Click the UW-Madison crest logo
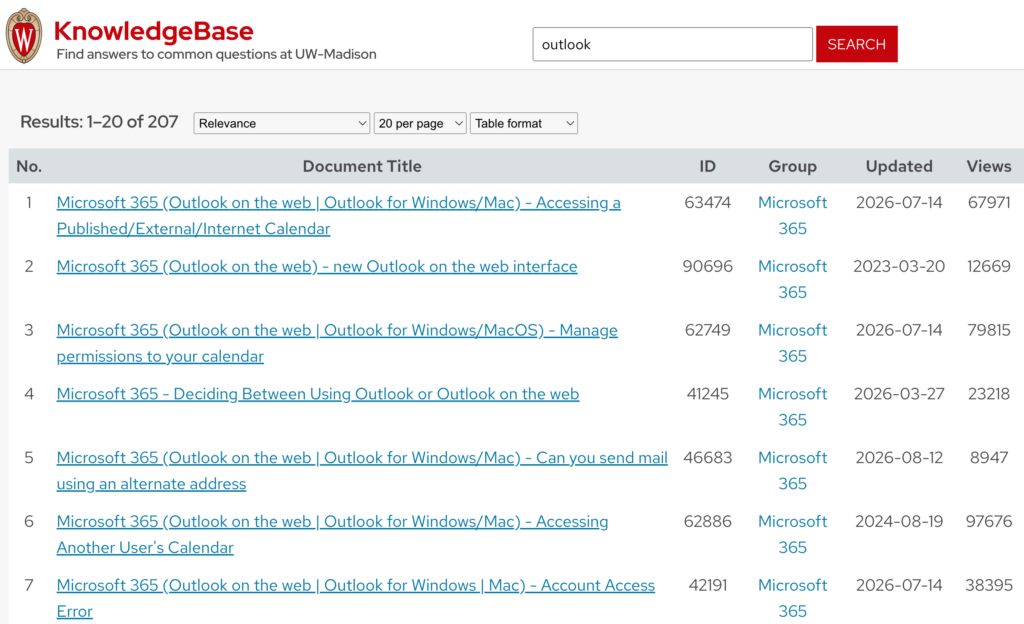Viewport: 1024px width, 624px height. point(24,37)
